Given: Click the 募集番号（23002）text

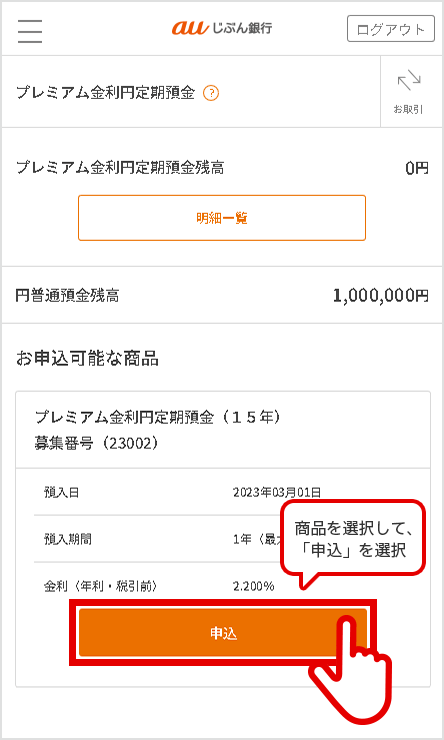Looking at the screenshot, I should (x=96, y=444).
